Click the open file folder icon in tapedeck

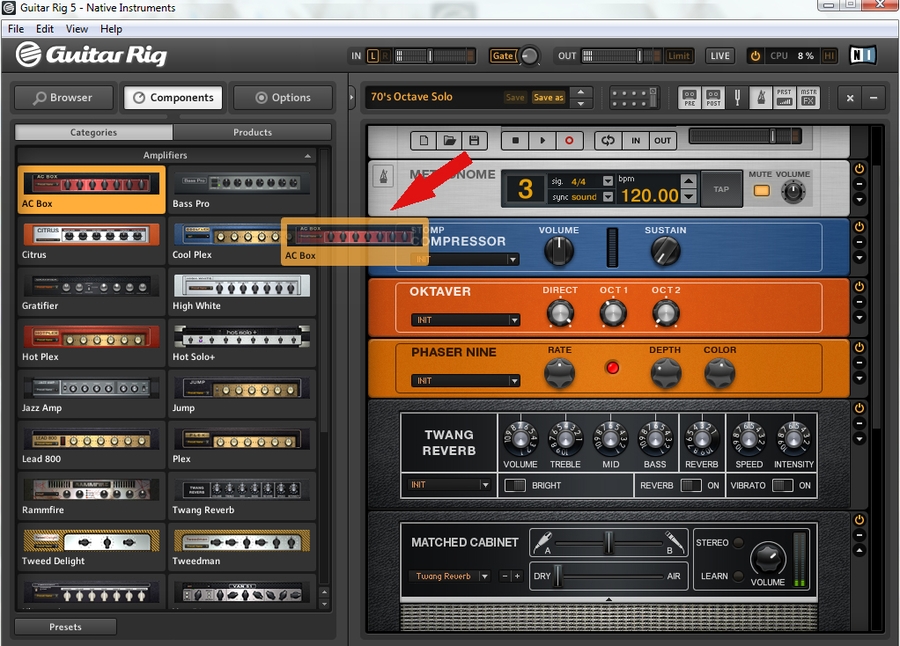pyautogui.click(x=449, y=141)
